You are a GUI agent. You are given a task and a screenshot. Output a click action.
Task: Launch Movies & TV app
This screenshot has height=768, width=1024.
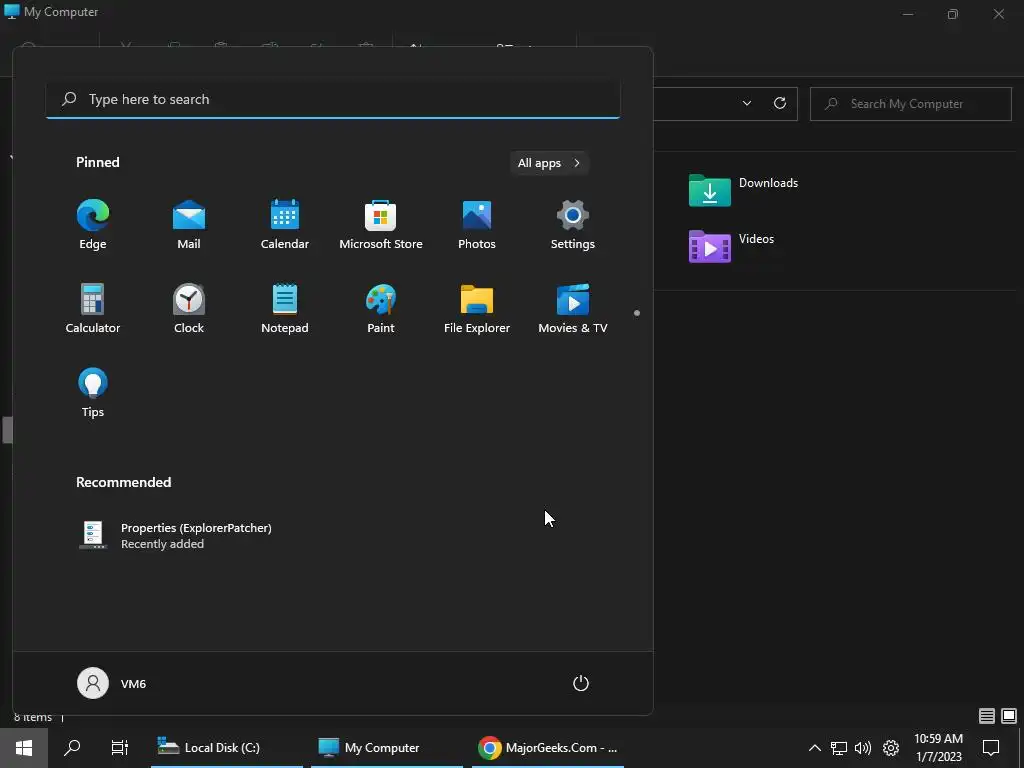573,309
